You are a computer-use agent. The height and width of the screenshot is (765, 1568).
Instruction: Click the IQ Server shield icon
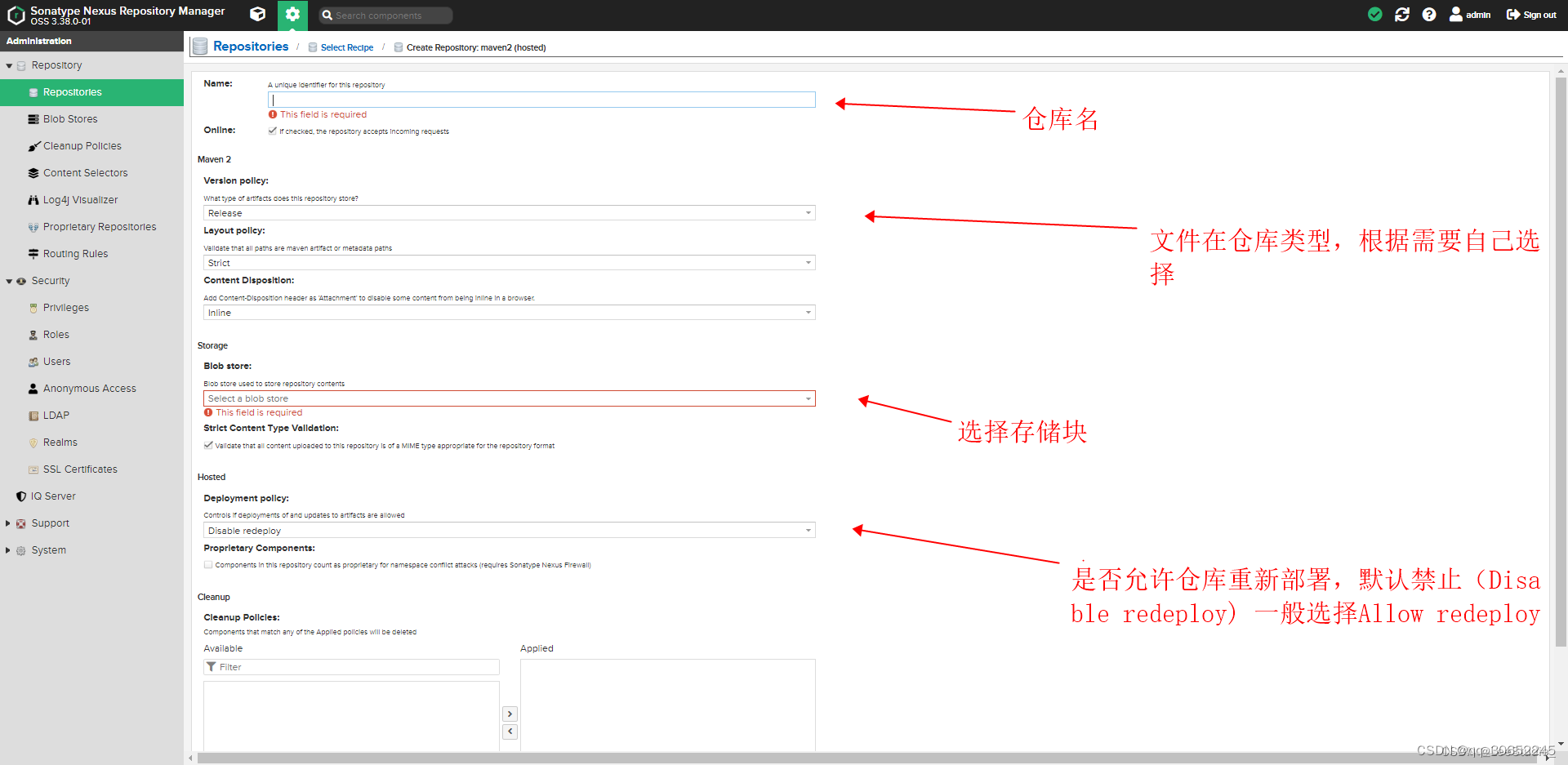pyautogui.click(x=21, y=496)
